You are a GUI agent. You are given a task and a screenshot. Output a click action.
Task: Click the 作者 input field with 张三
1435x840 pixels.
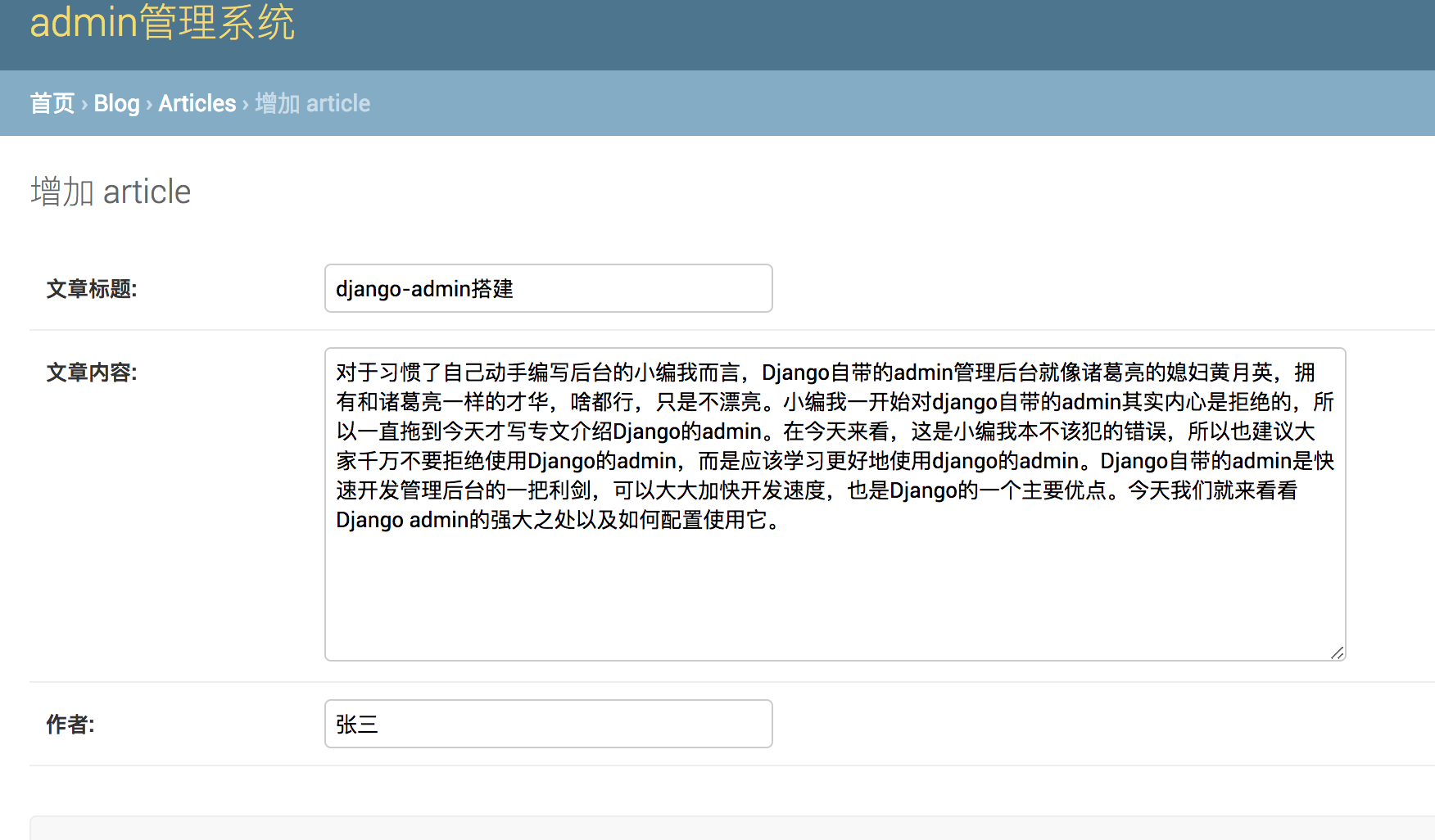(x=549, y=724)
